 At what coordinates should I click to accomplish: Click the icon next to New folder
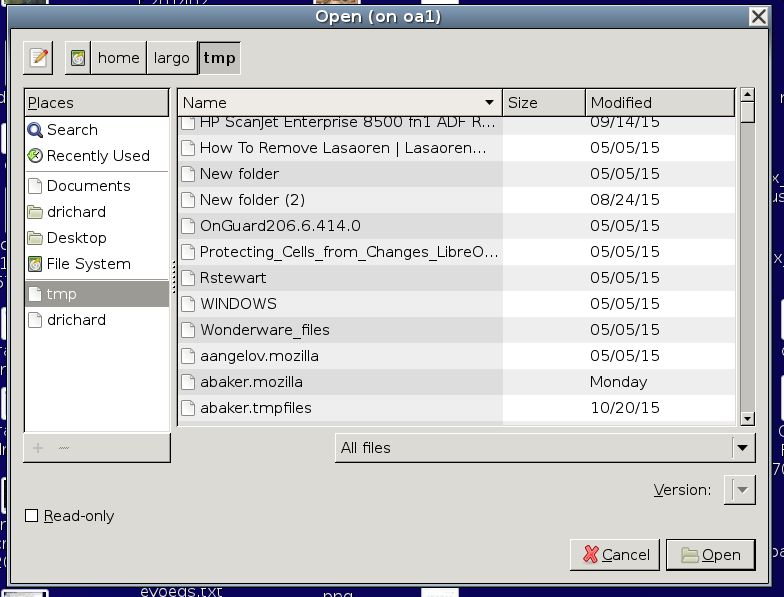tap(188, 174)
